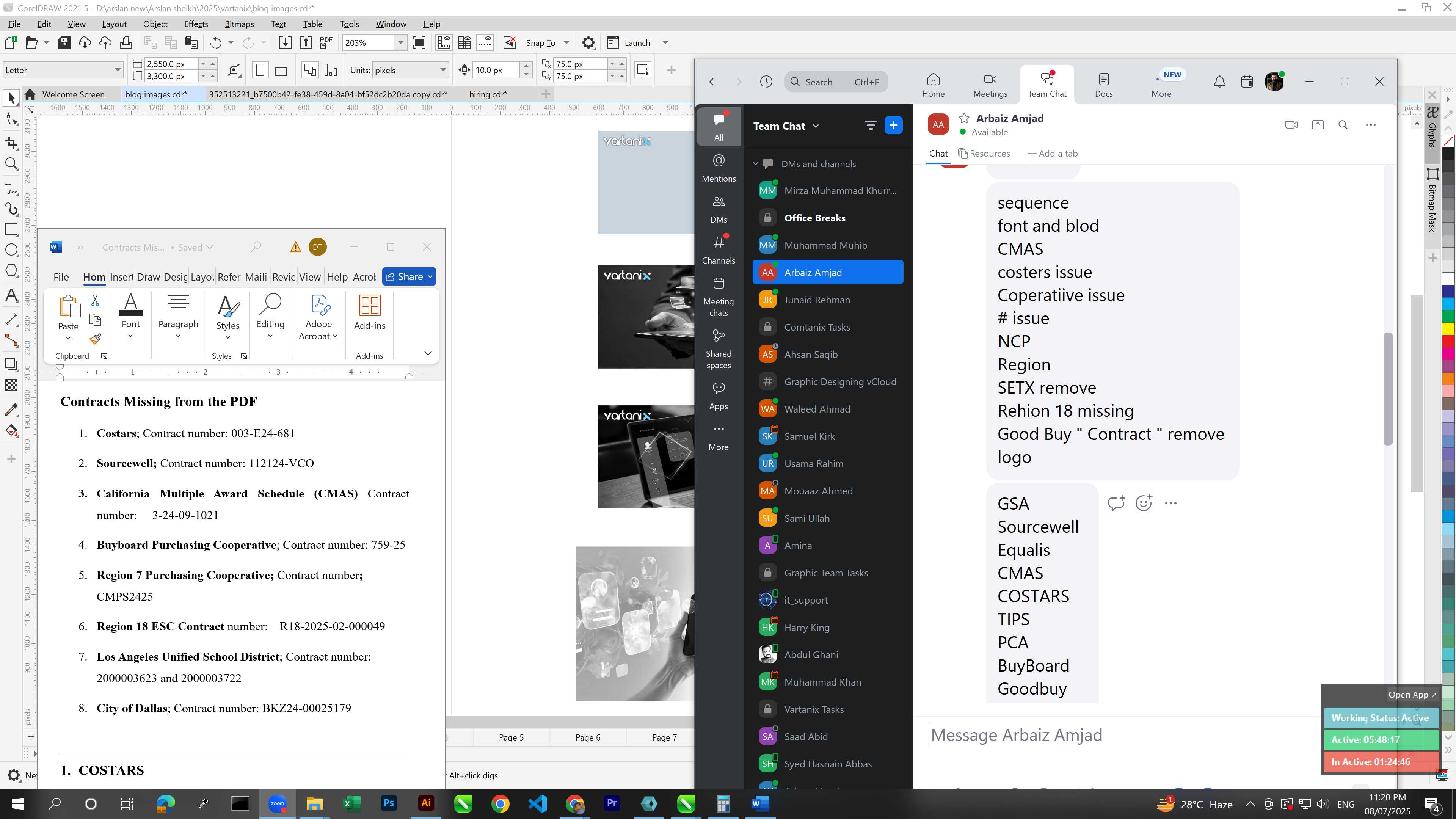Star the Arbaiz Amjad chat

[964, 118]
